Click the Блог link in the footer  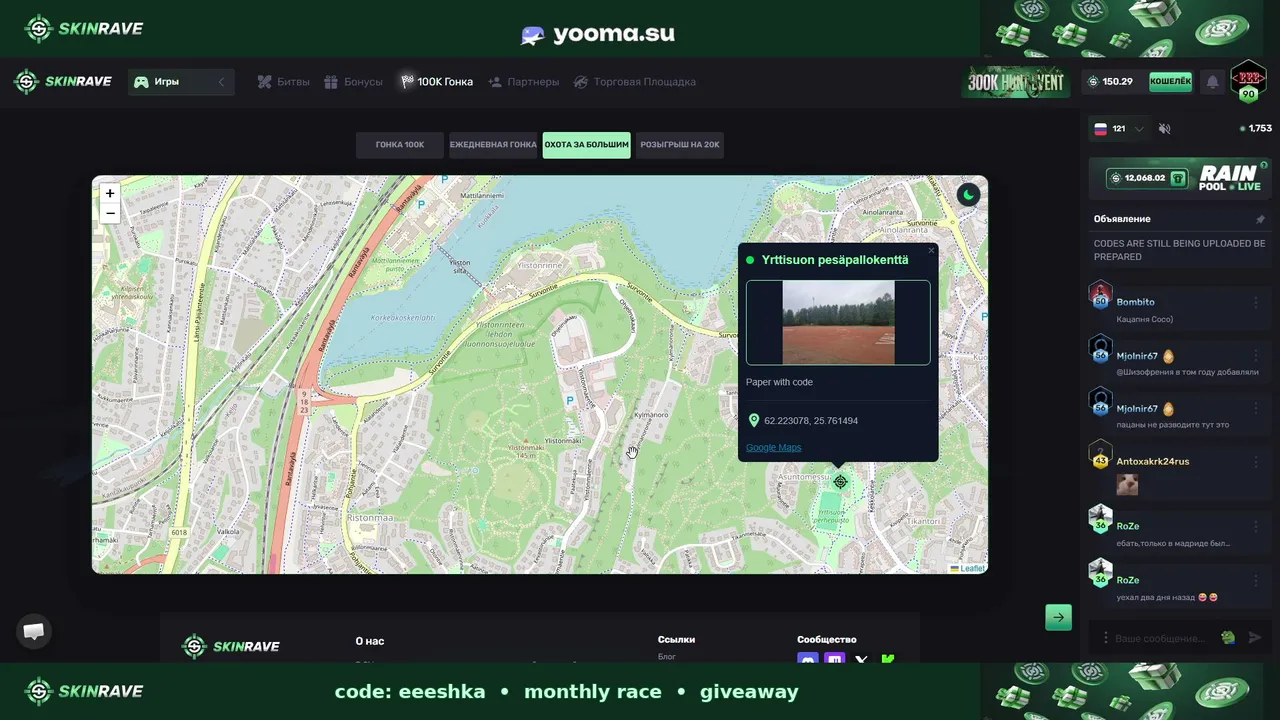pyautogui.click(x=667, y=657)
